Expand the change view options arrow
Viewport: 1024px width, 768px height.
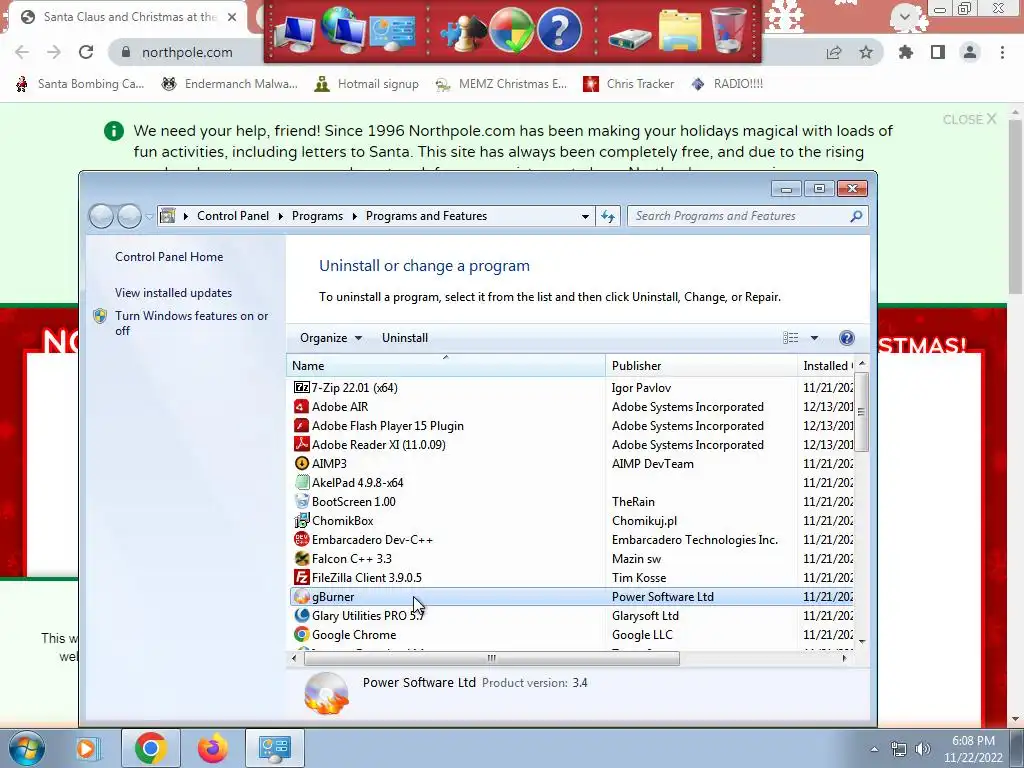click(x=814, y=338)
